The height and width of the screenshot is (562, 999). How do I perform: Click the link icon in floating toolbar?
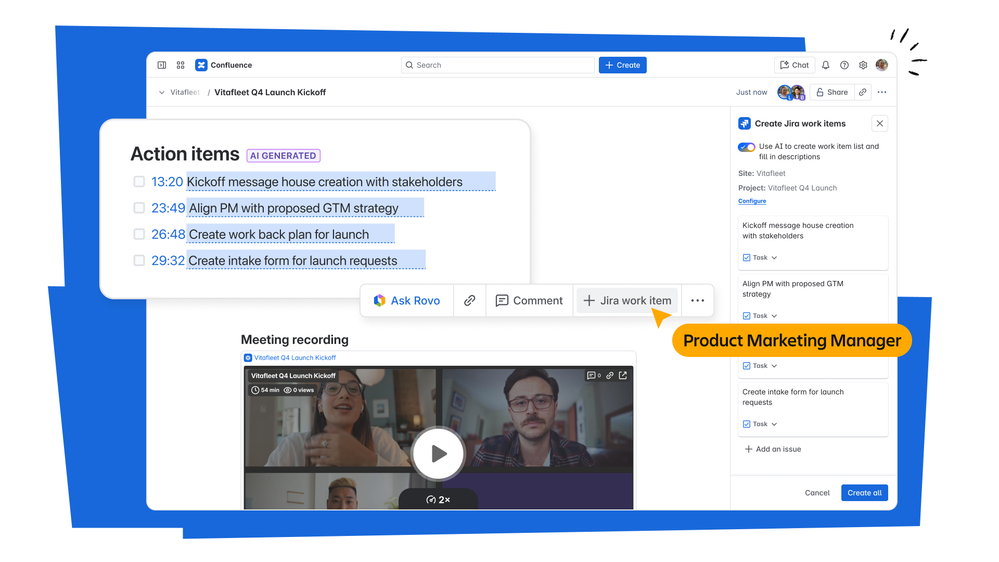point(469,300)
